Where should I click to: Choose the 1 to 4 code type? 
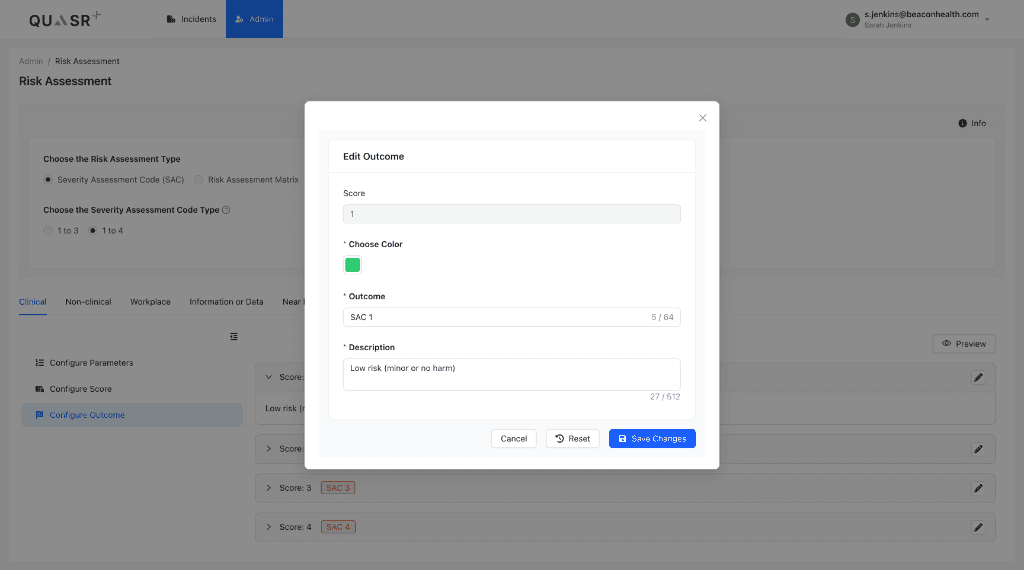tap(93, 230)
